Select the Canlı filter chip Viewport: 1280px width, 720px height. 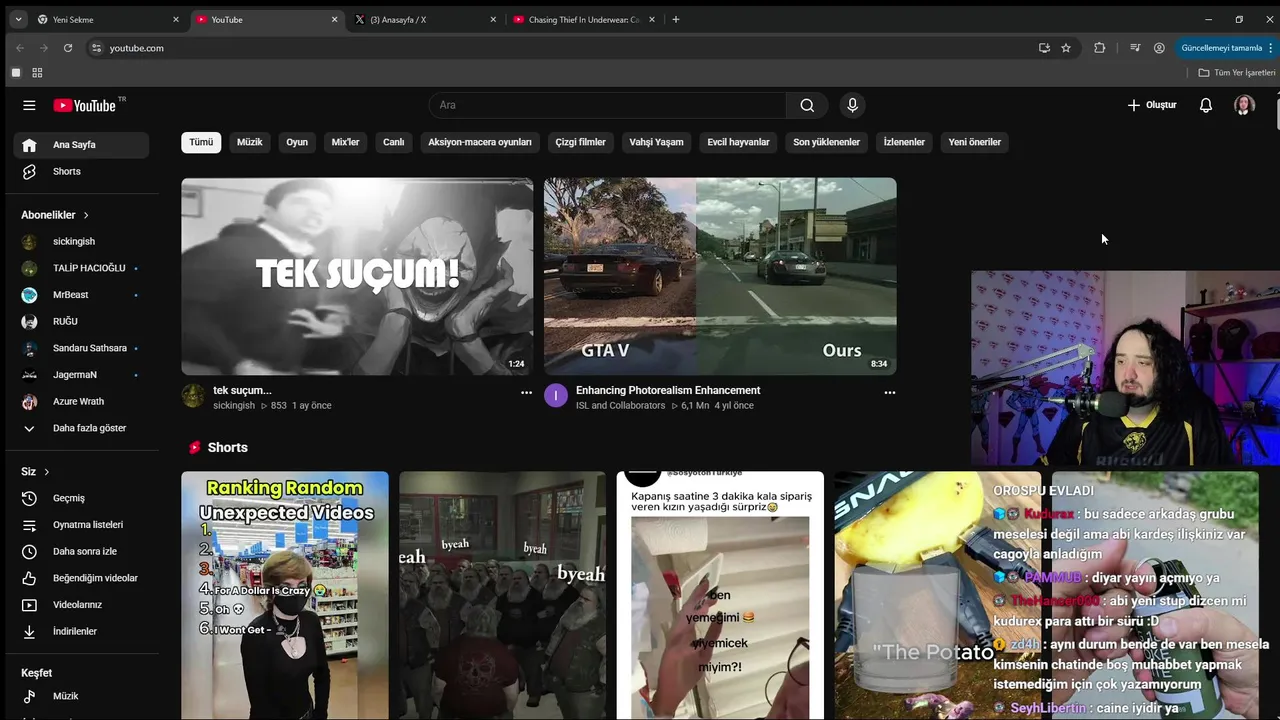[394, 142]
